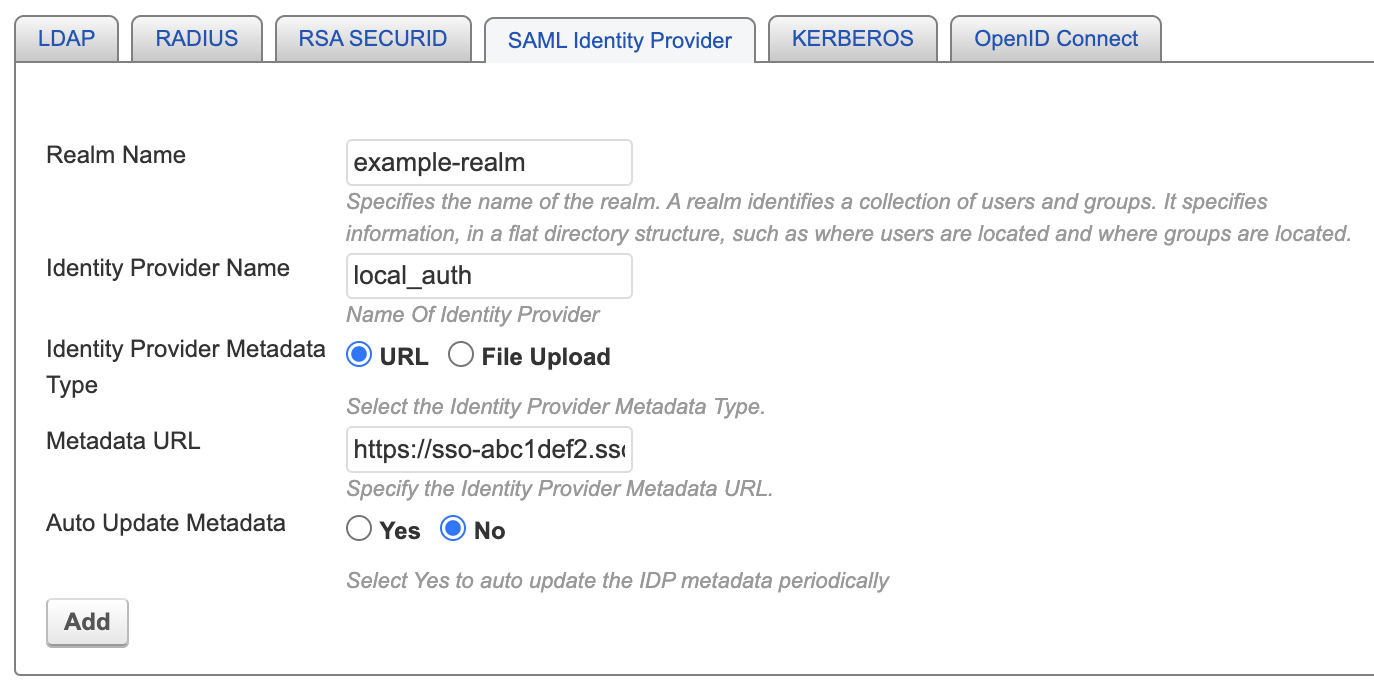Click inside the Realm Name field

489,162
